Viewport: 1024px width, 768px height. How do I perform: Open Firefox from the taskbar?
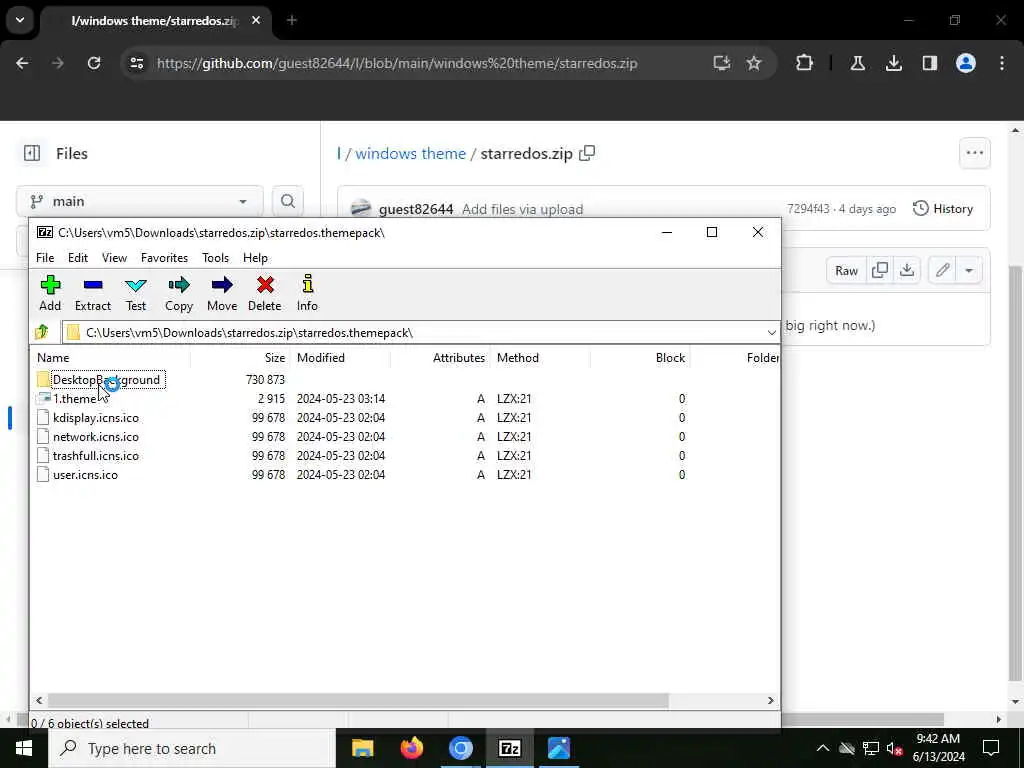[x=411, y=748]
